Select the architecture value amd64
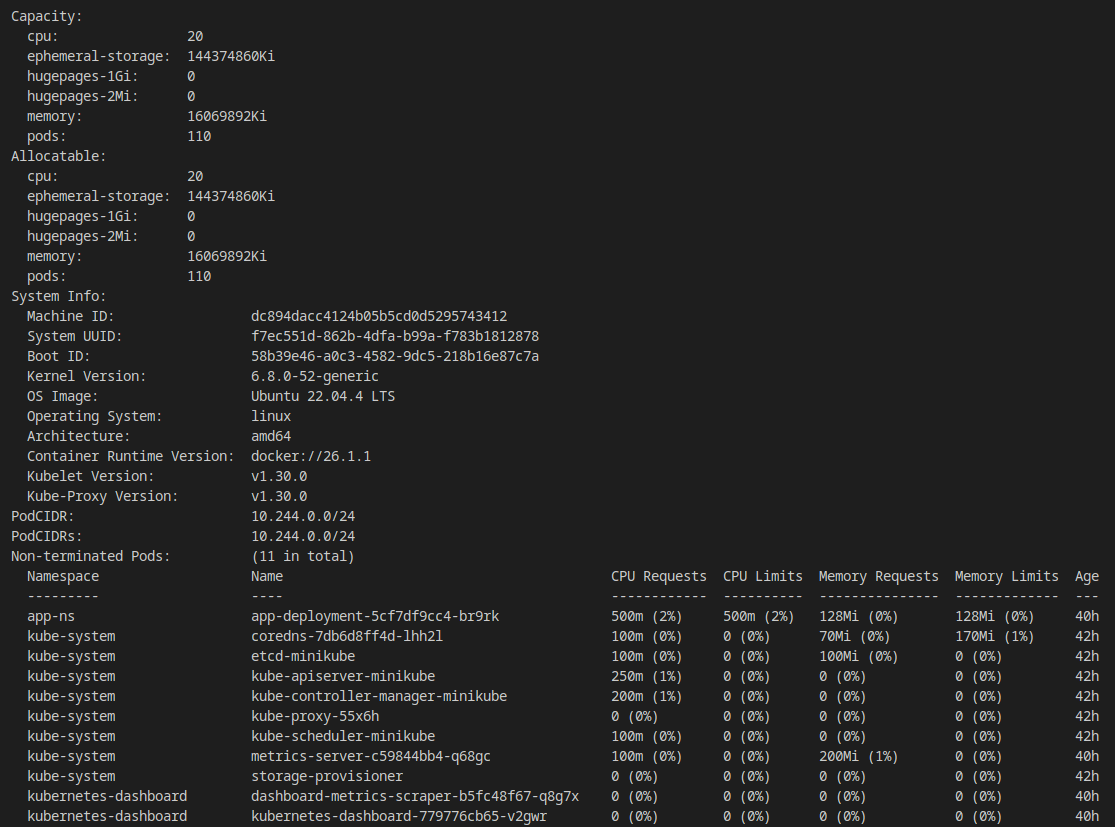The image size is (1115, 827). [271, 436]
